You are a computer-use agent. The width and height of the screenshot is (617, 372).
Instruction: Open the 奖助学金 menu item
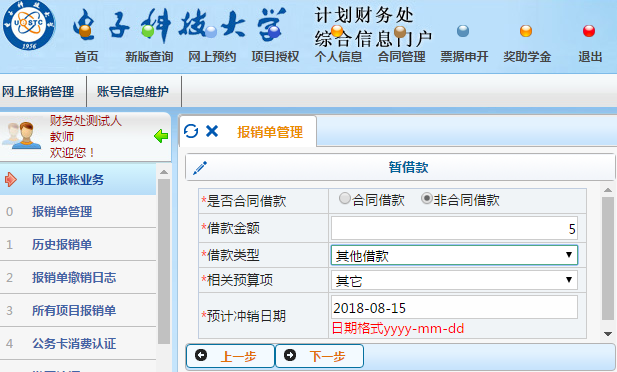click(x=527, y=57)
